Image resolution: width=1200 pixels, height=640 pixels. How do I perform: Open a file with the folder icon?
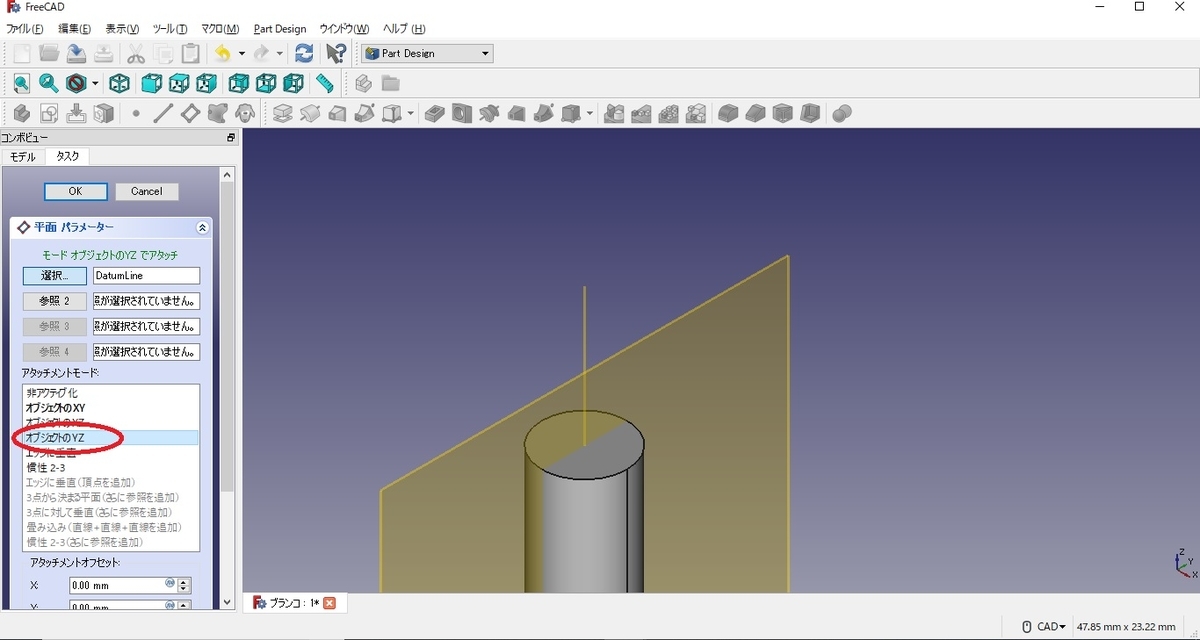48,53
